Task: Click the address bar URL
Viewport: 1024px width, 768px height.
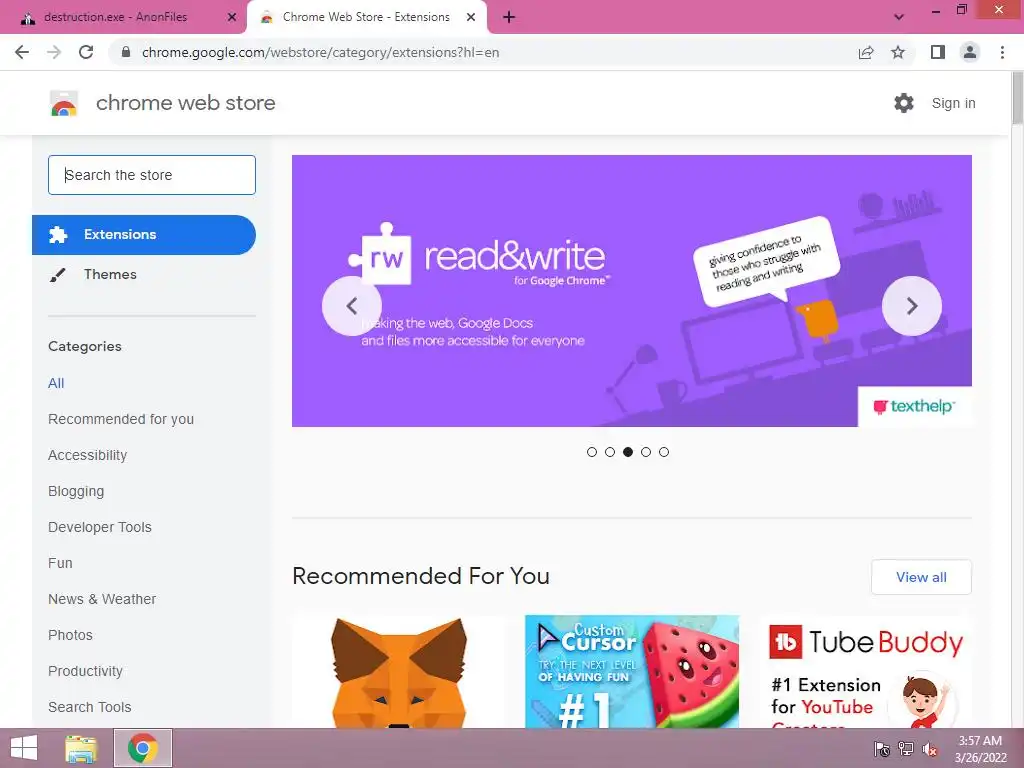Action: tap(320, 52)
